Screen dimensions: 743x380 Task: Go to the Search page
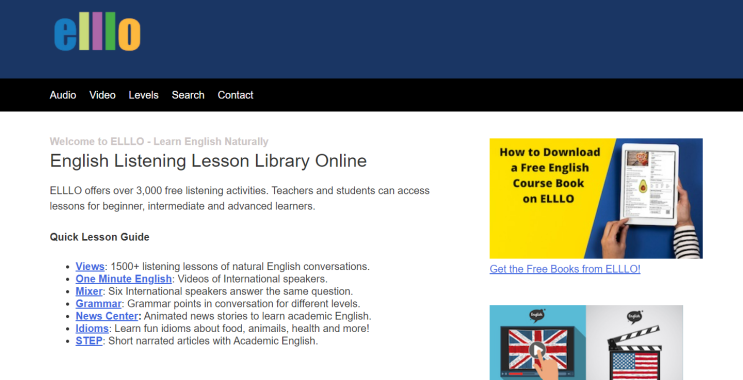click(x=188, y=95)
